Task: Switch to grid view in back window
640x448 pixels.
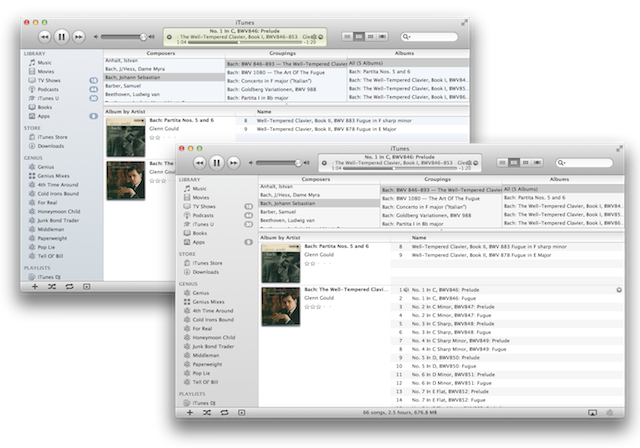Action: tap(371, 36)
